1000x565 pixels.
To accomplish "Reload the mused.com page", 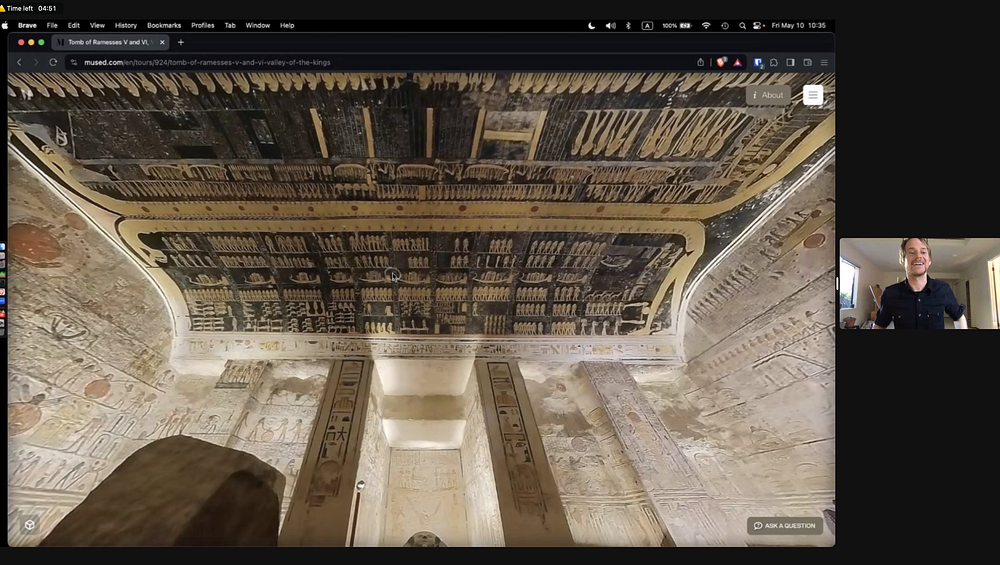I will (x=53, y=62).
